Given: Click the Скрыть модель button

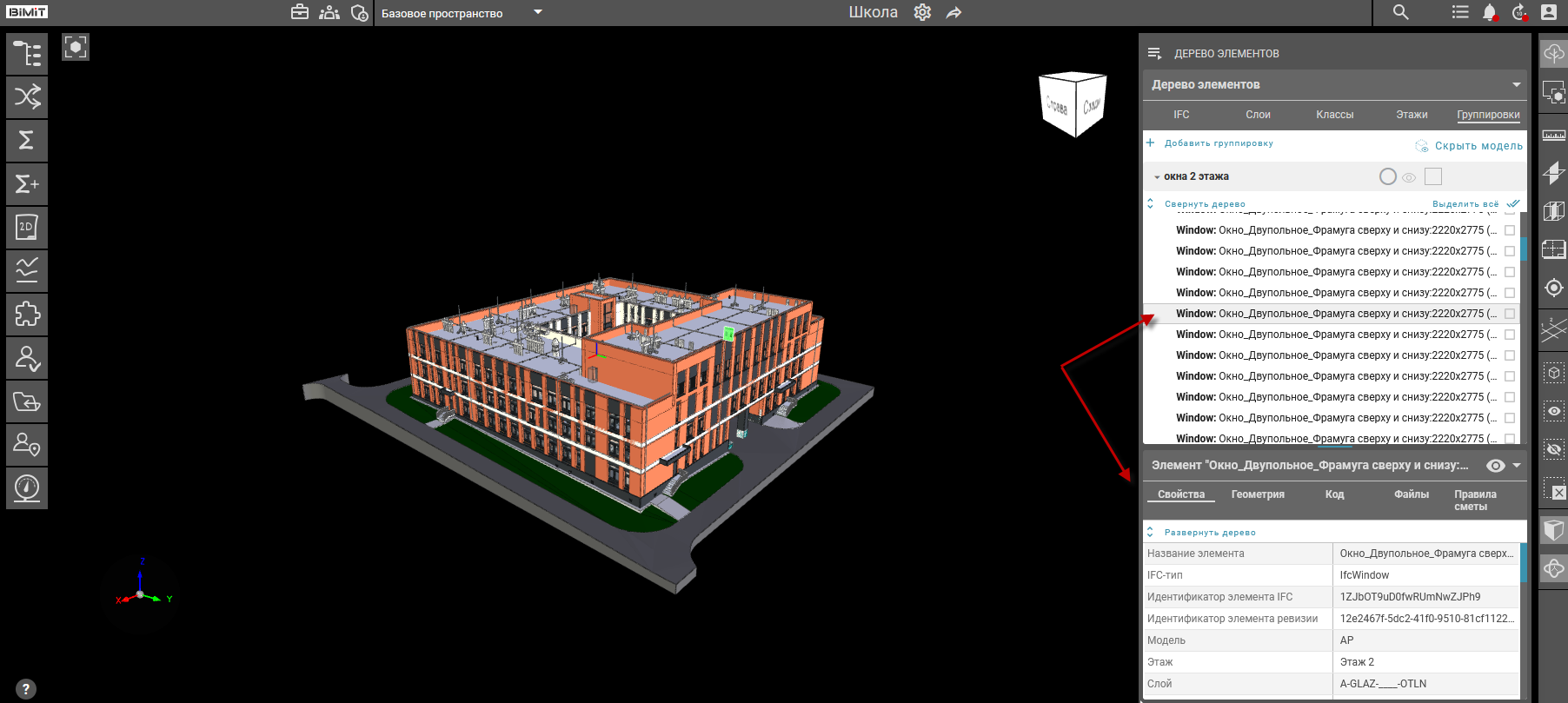Looking at the screenshot, I should 1478,146.
